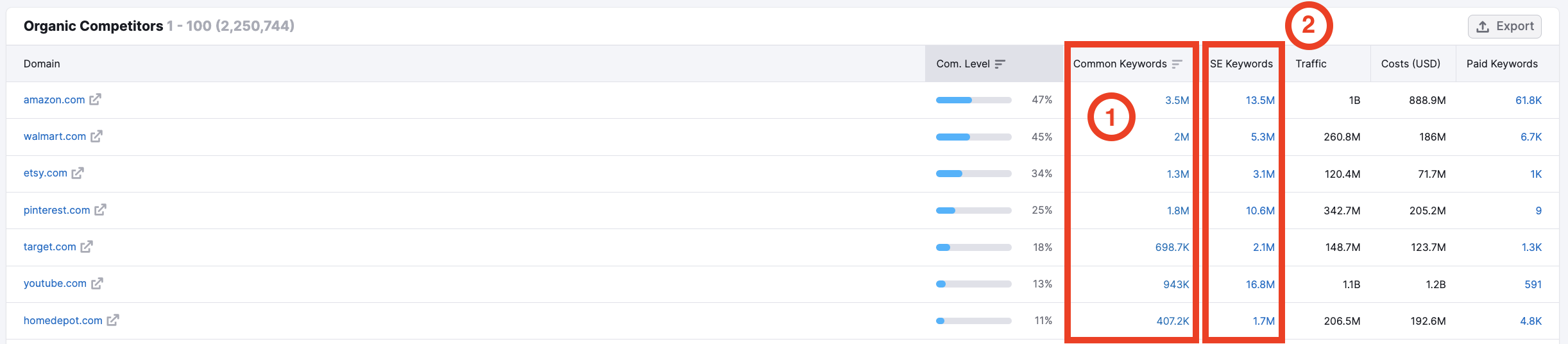Click amazon.com competition level bar at 47%
Image resolution: width=1568 pixels, height=344 pixels.
click(x=974, y=100)
